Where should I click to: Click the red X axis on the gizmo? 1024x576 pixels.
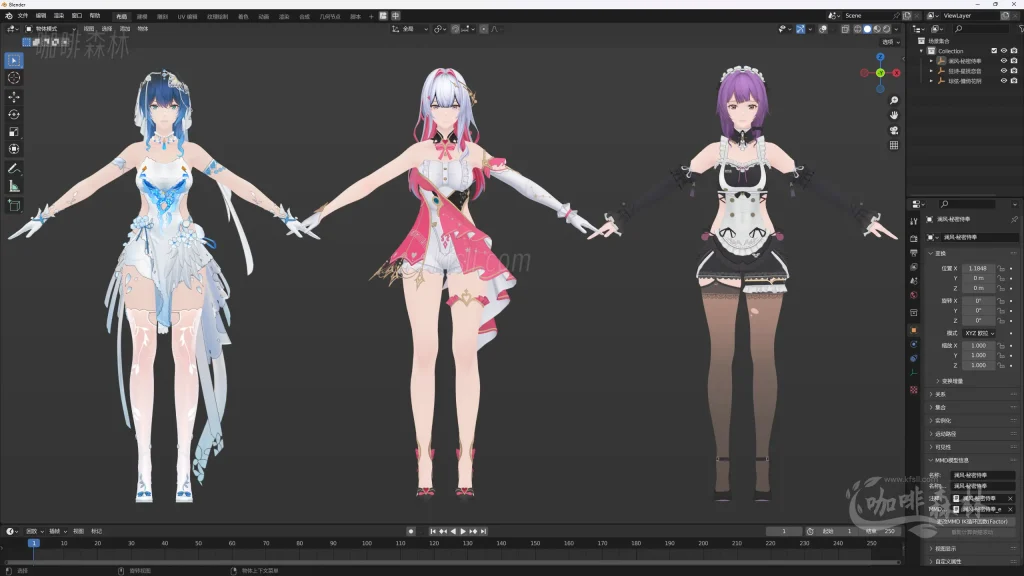tap(897, 73)
